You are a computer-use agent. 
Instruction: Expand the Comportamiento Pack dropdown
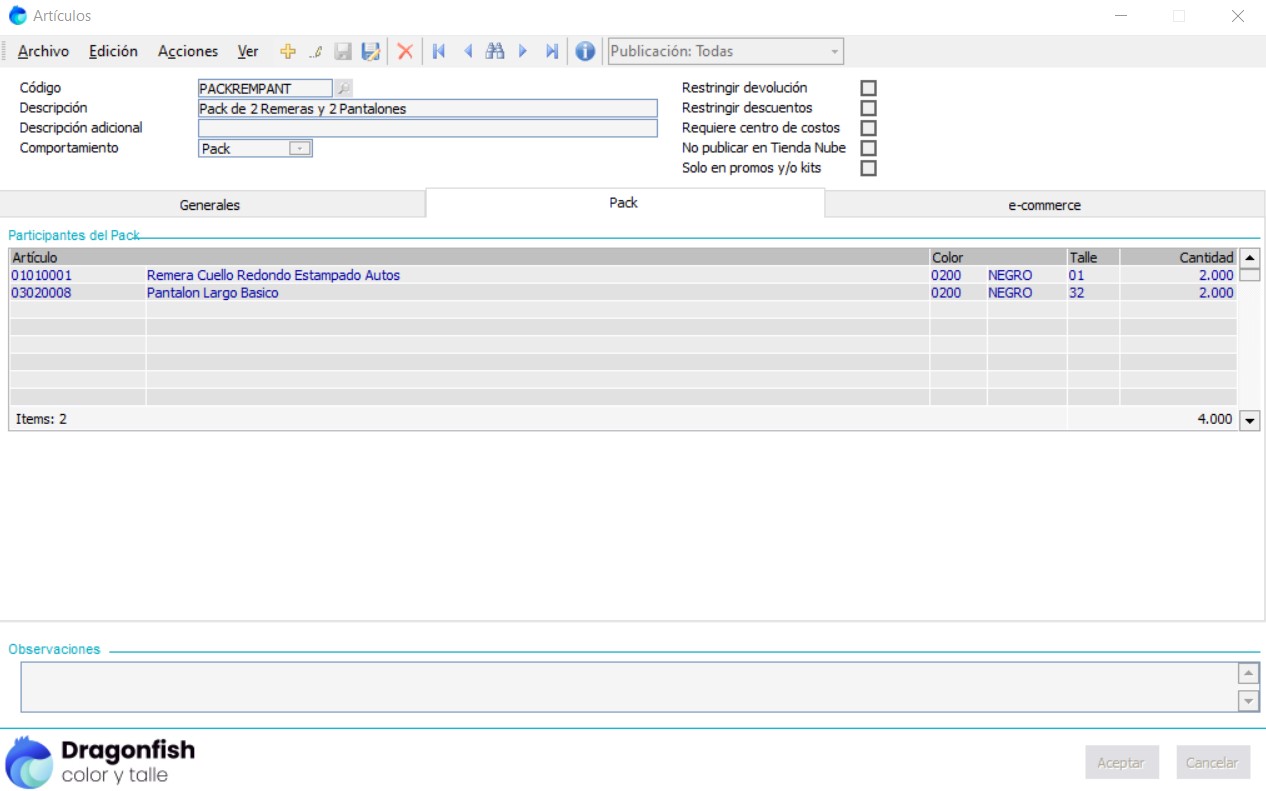click(300, 149)
